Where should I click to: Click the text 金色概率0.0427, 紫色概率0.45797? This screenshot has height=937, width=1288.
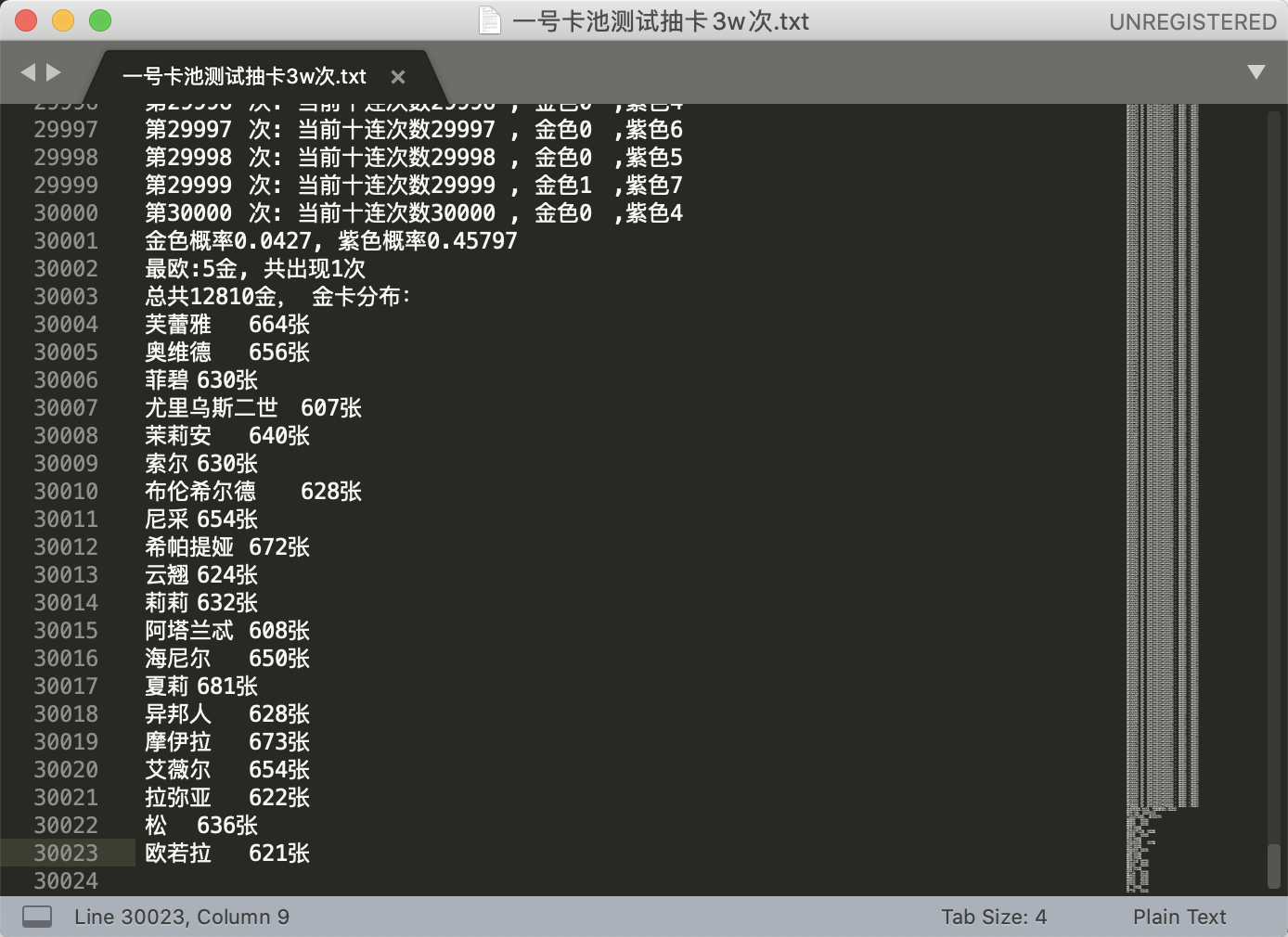click(331, 241)
